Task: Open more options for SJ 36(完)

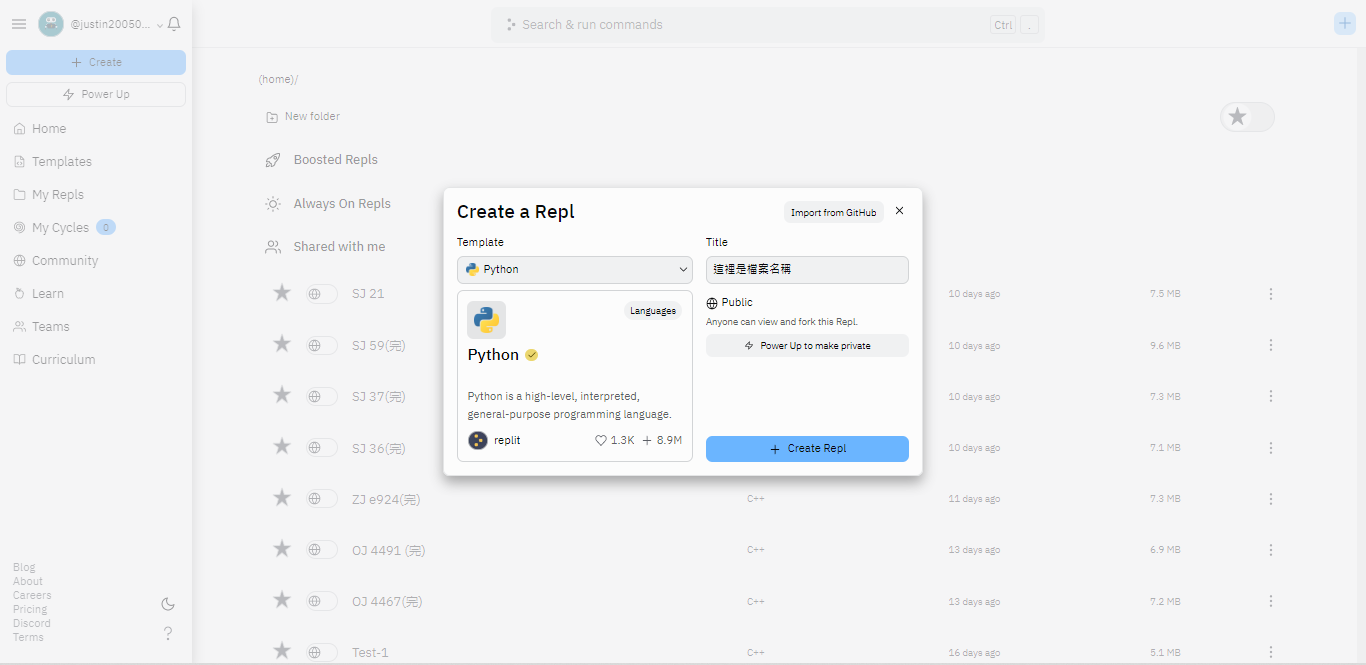Action: tap(1271, 447)
